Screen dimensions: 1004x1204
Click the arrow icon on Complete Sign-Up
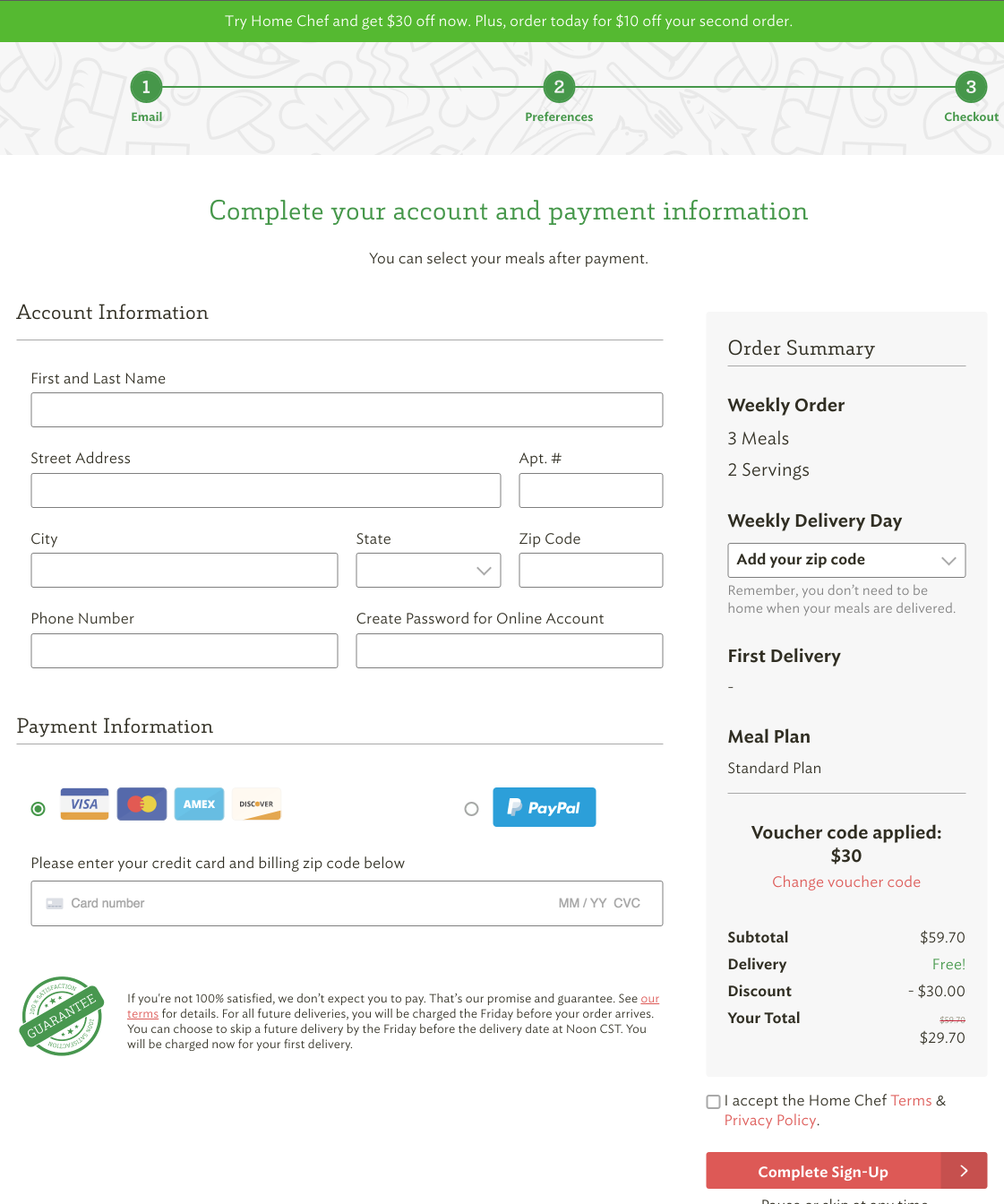[x=964, y=1171]
